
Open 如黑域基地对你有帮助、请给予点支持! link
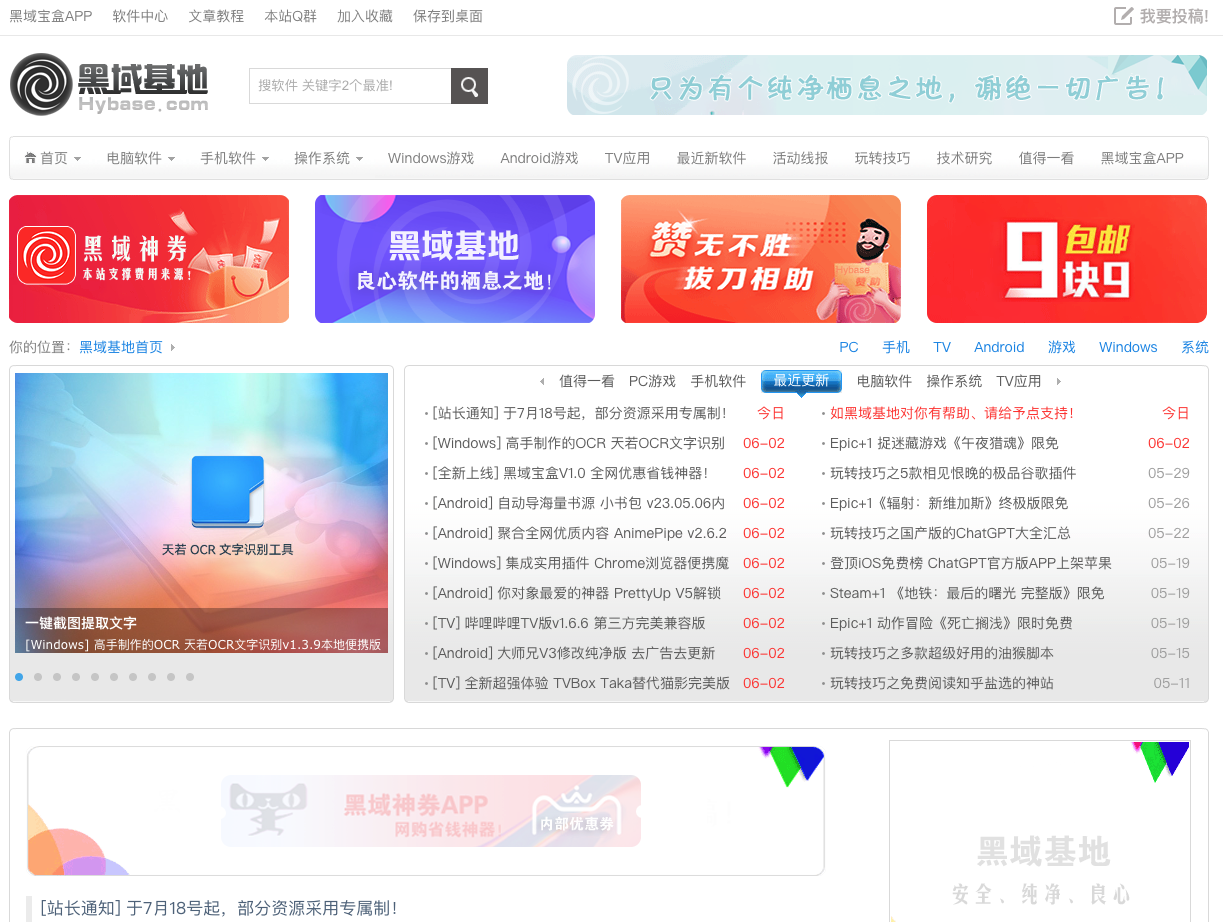(x=951, y=413)
